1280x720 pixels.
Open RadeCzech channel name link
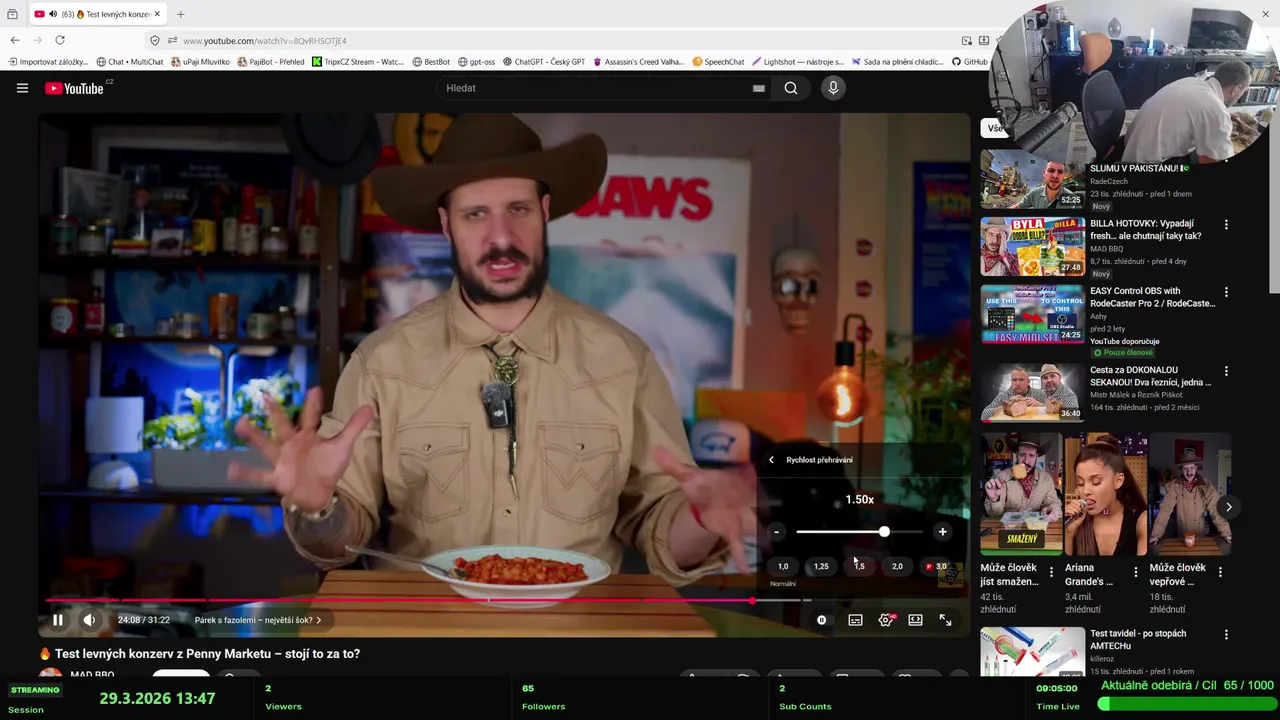coord(1109,182)
